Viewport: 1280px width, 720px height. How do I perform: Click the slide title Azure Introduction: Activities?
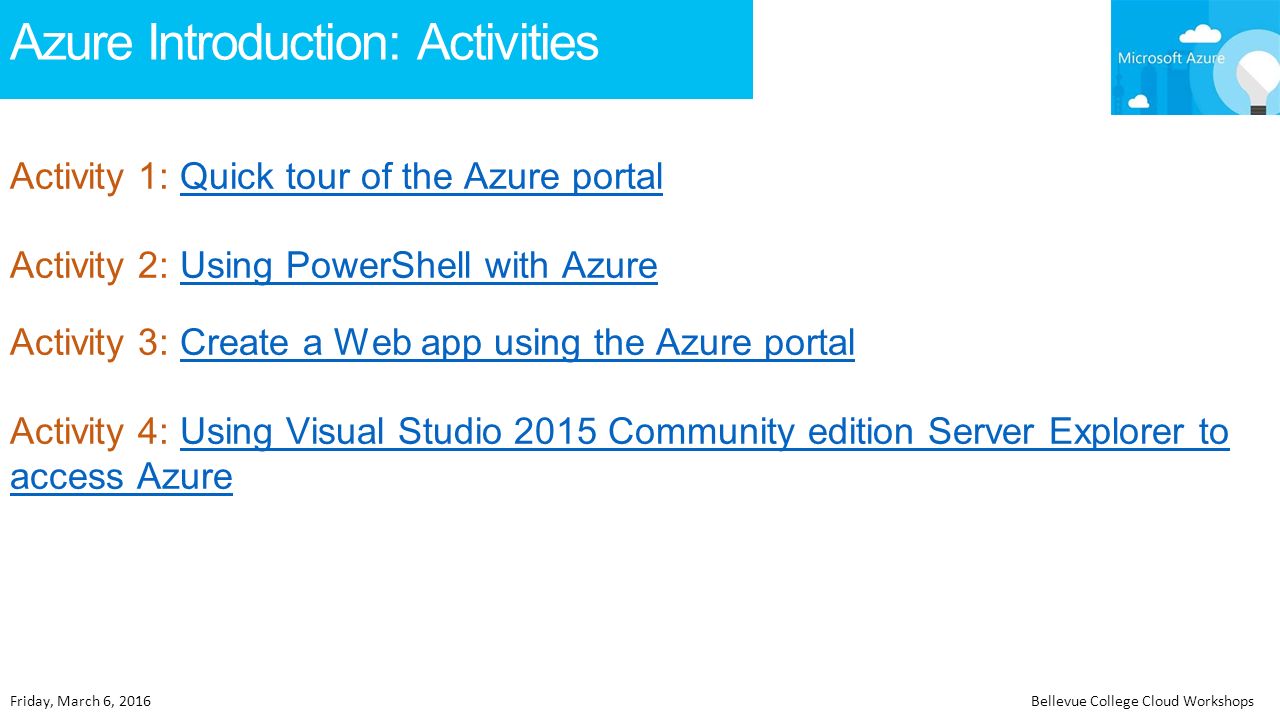tap(304, 43)
